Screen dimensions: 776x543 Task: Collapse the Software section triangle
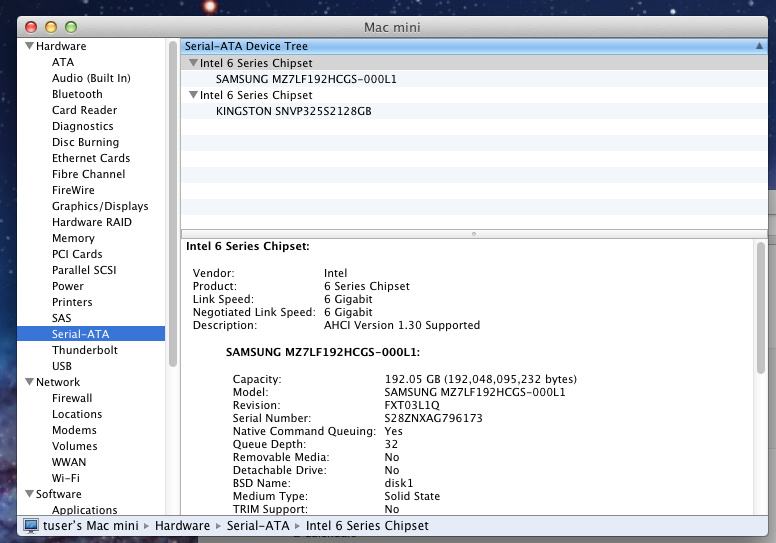[x=29, y=494]
